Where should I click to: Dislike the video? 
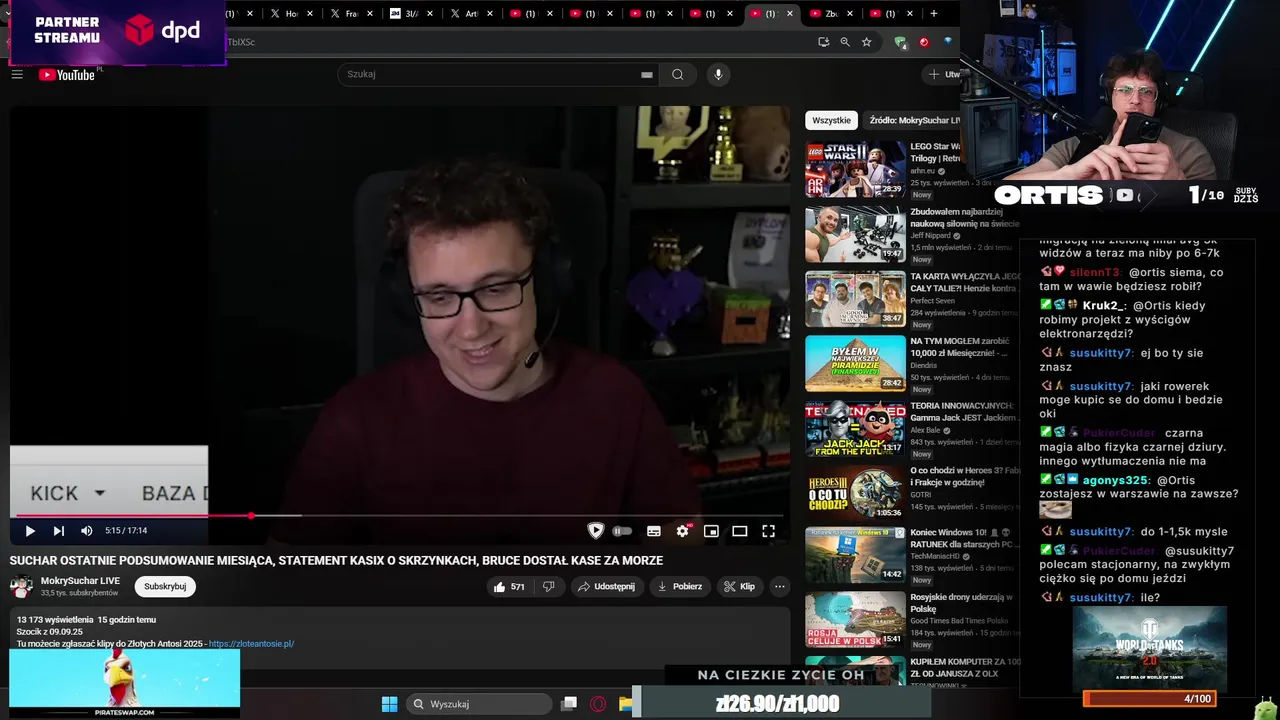pos(549,587)
